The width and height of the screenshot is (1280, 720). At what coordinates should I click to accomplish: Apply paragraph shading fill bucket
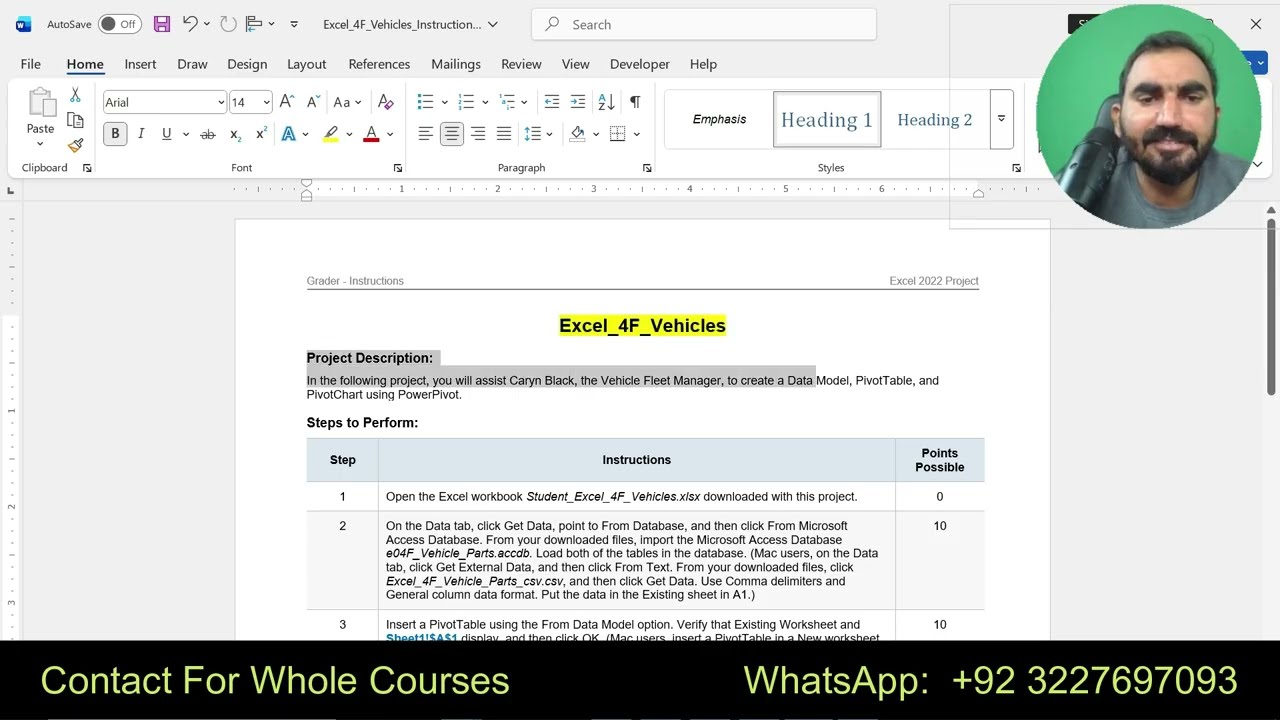[x=577, y=134]
